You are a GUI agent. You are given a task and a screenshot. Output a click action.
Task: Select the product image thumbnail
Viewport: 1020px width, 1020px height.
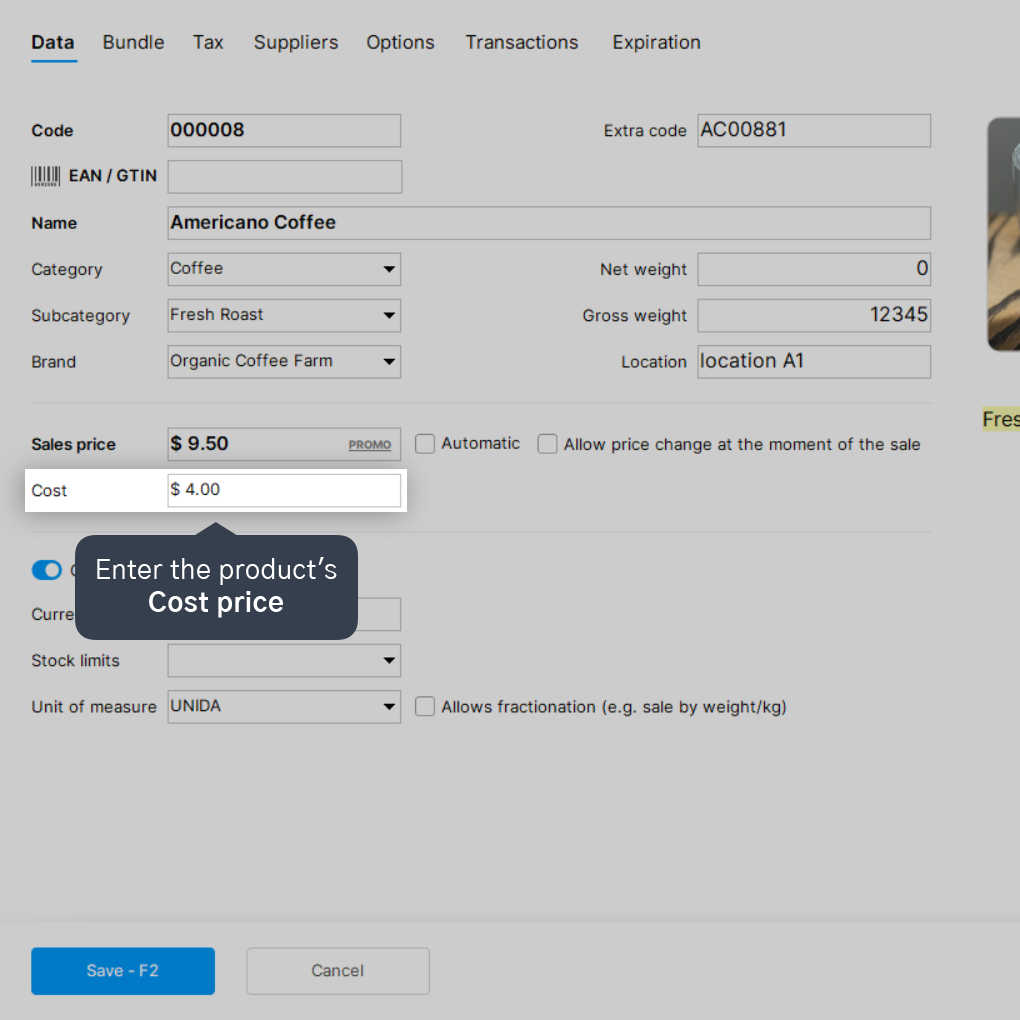(x=1004, y=234)
